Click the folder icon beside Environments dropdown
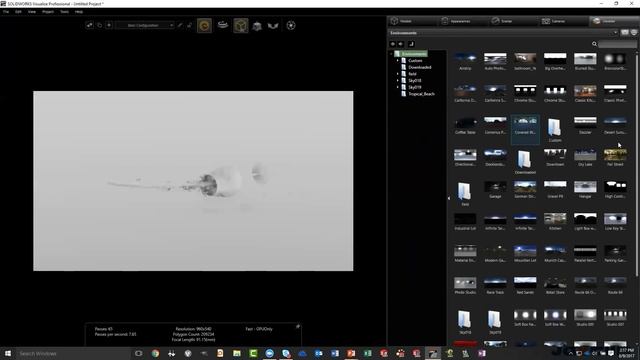Viewport: 640px width, 360px height. tap(625, 32)
